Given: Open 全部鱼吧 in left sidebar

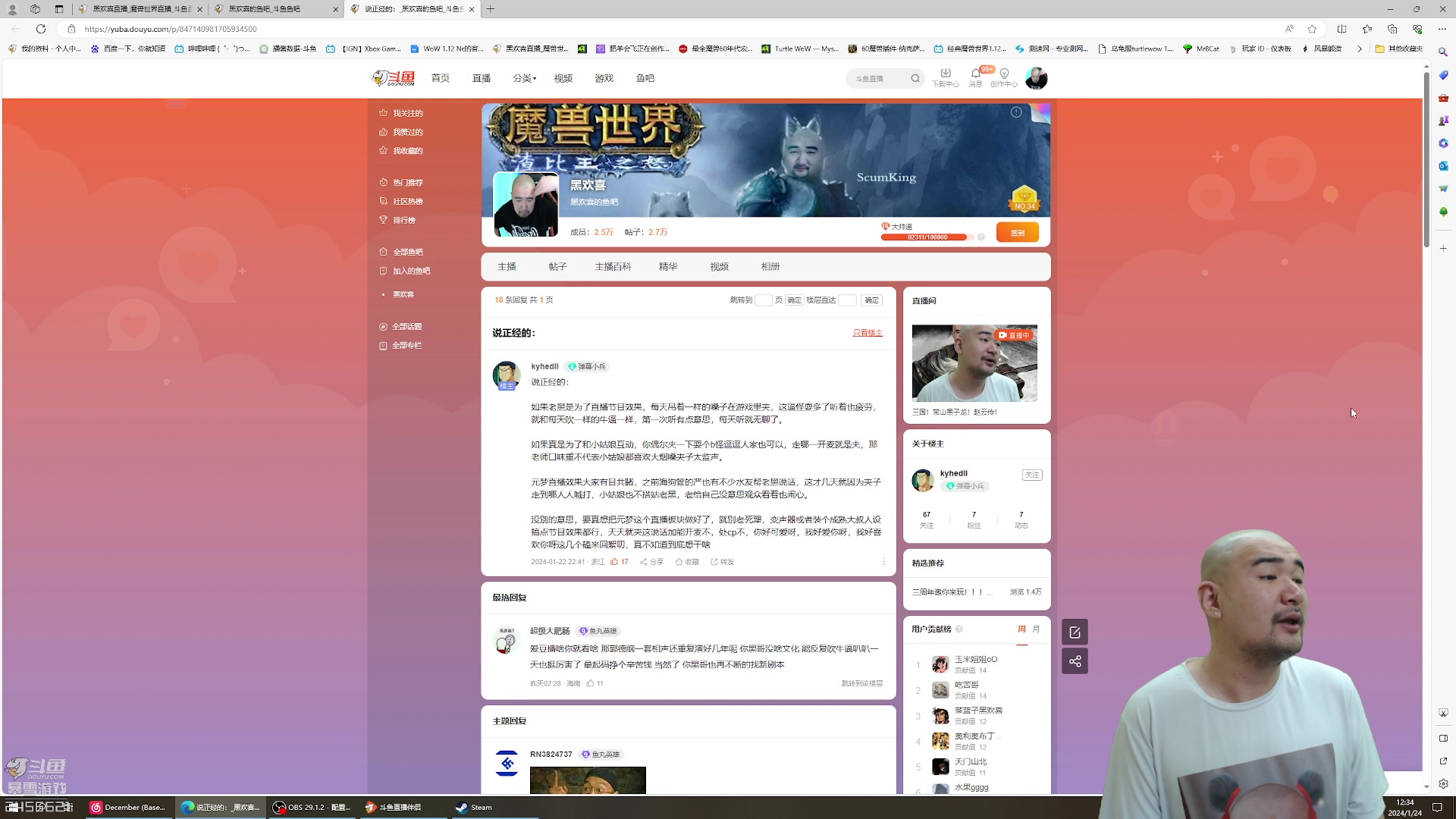Looking at the screenshot, I should pyautogui.click(x=401, y=252).
